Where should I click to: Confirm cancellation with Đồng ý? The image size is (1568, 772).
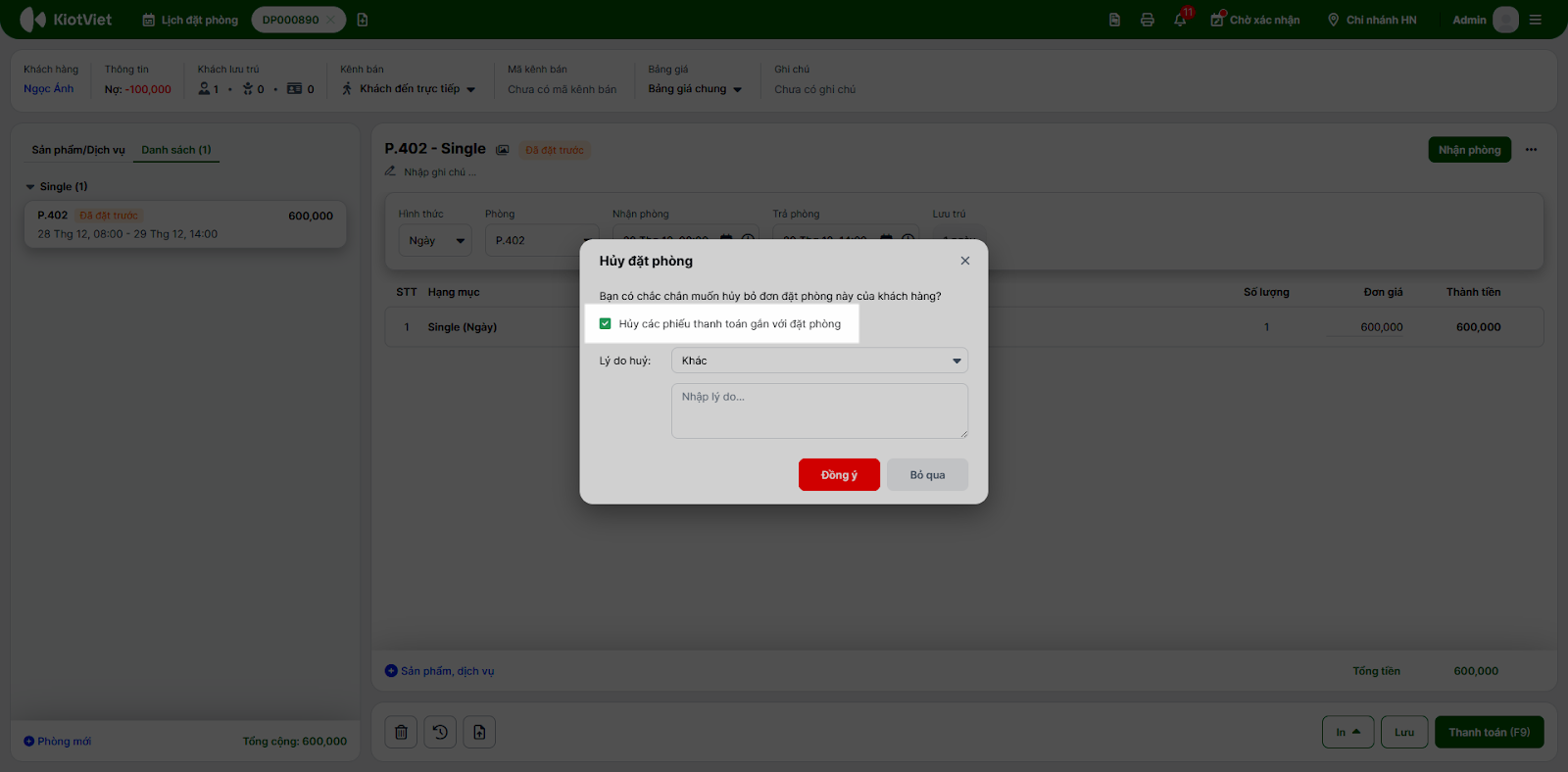839,475
